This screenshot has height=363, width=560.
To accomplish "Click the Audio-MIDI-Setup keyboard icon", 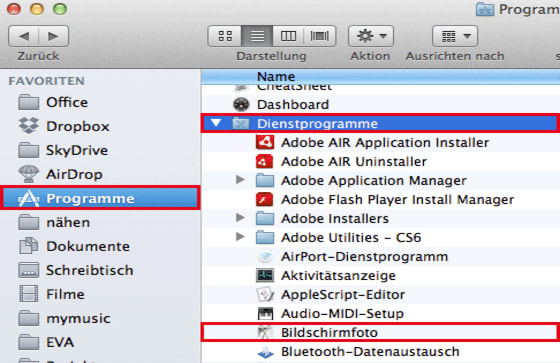I will click(265, 313).
